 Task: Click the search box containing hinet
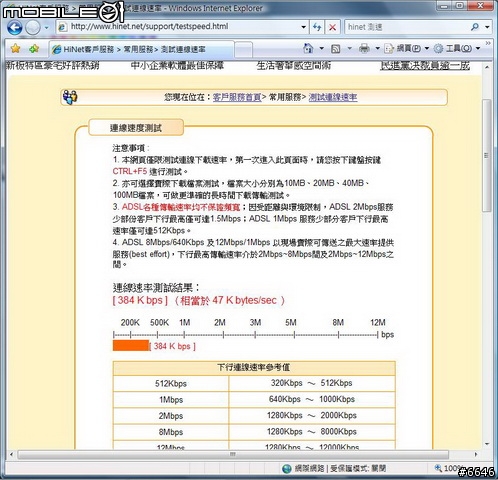click(407, 27)
